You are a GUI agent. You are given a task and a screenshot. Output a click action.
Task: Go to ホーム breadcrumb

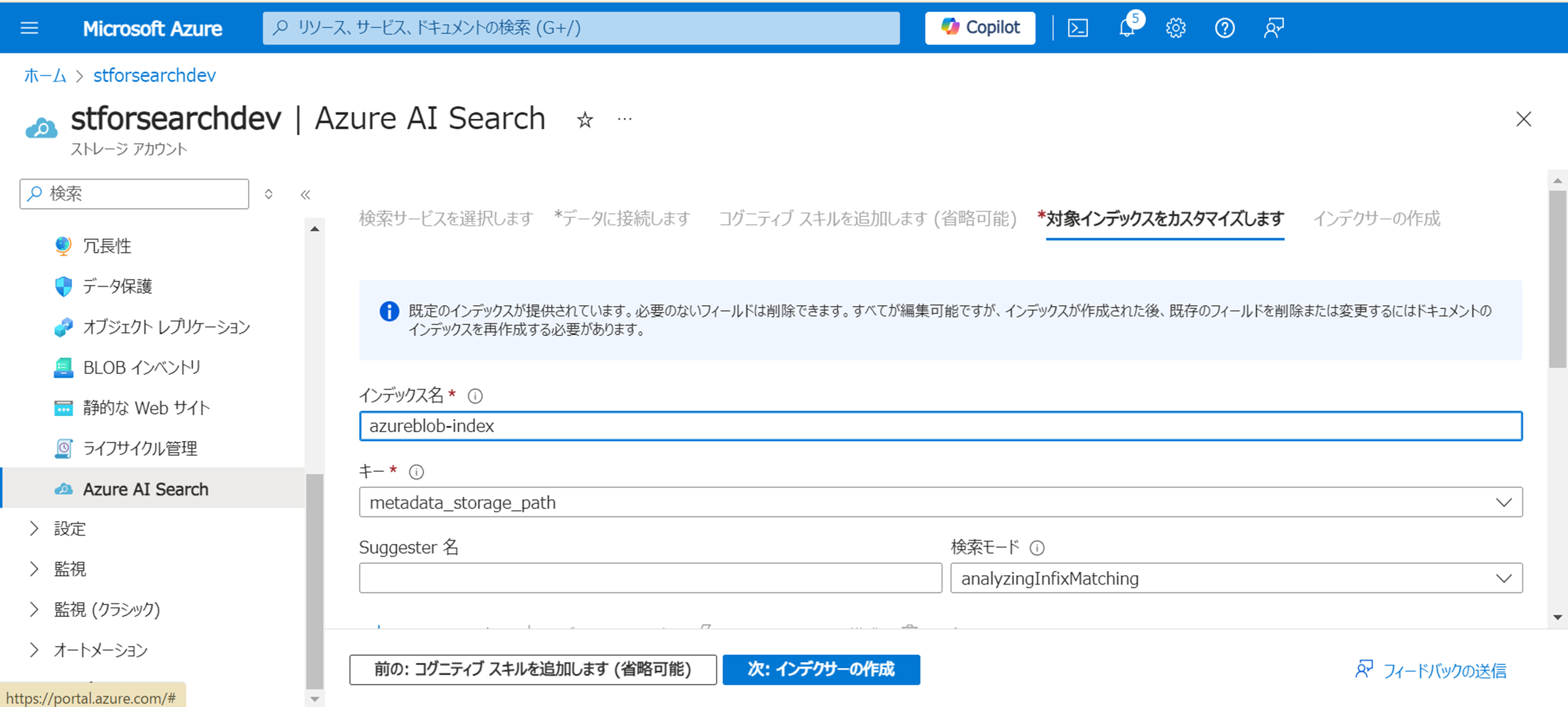tap(45, 75)
